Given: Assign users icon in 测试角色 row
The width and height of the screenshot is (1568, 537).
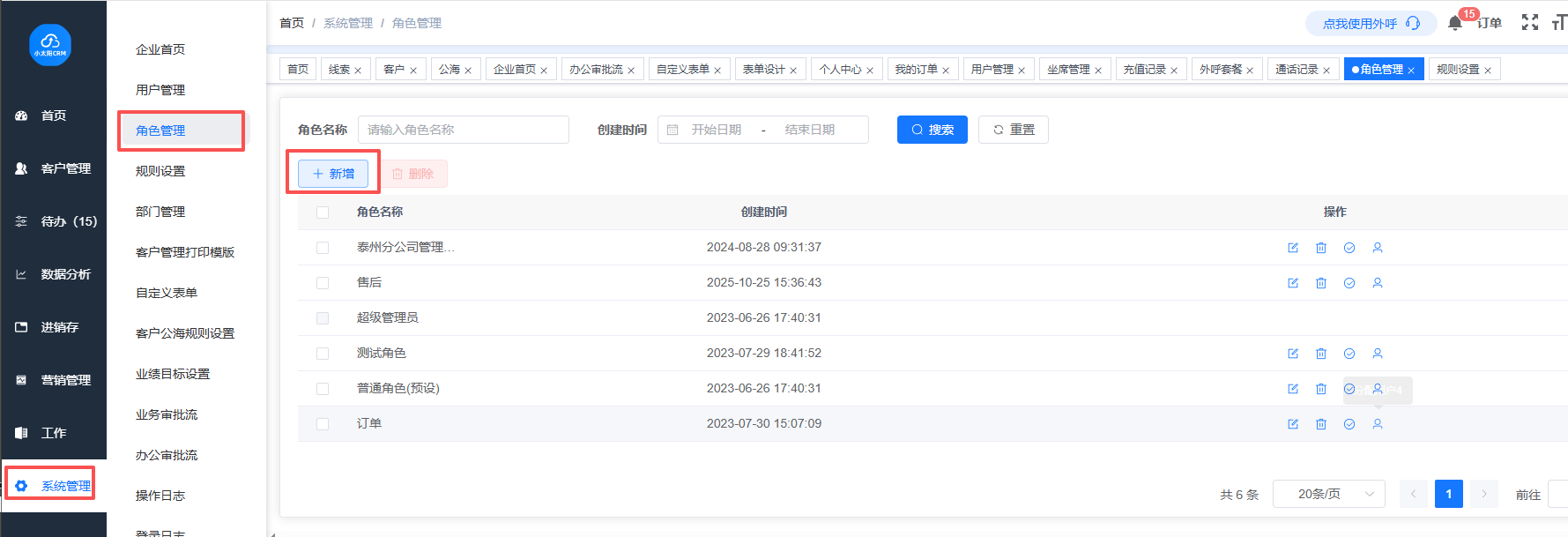Looking at the screenshot, I should coord(1378,354).
